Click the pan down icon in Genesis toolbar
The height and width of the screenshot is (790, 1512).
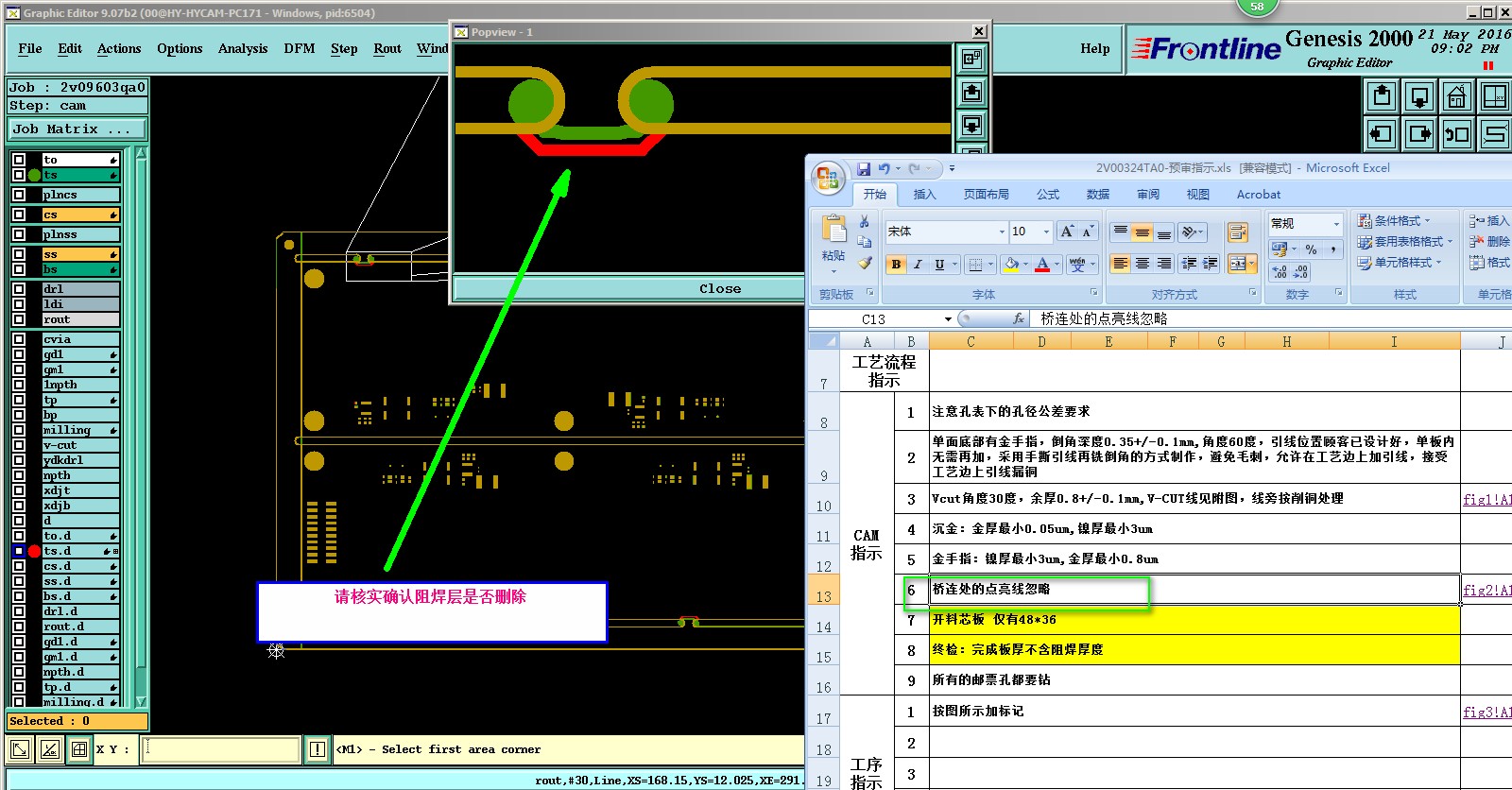click(x=1419, y=96)
